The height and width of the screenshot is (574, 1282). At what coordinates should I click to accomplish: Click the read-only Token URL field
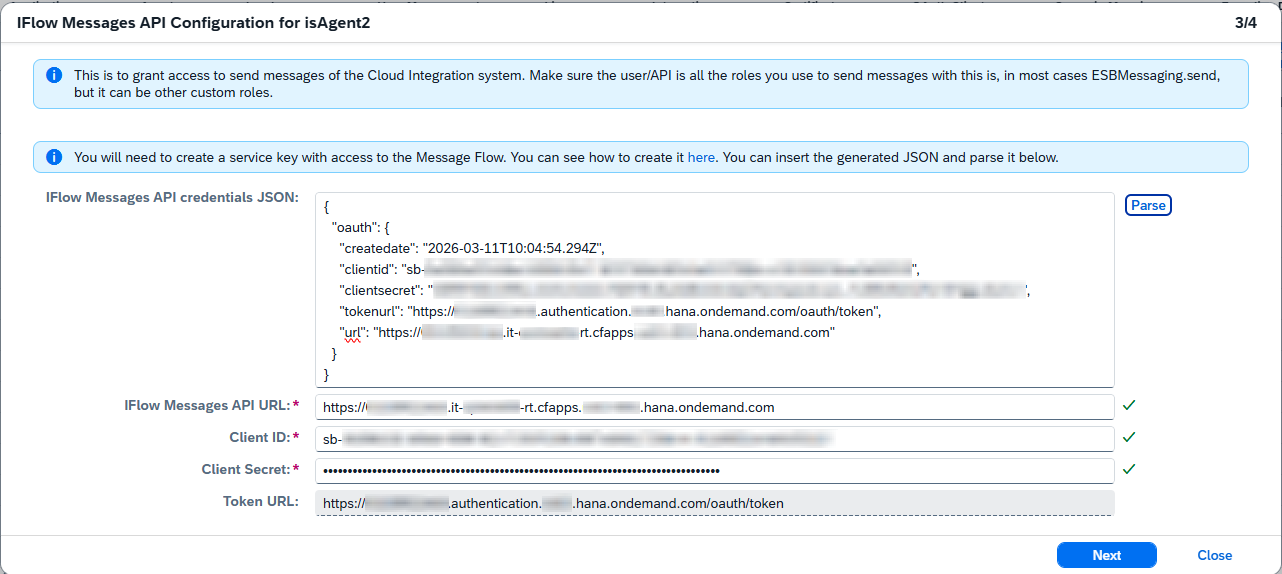point(714,503)
